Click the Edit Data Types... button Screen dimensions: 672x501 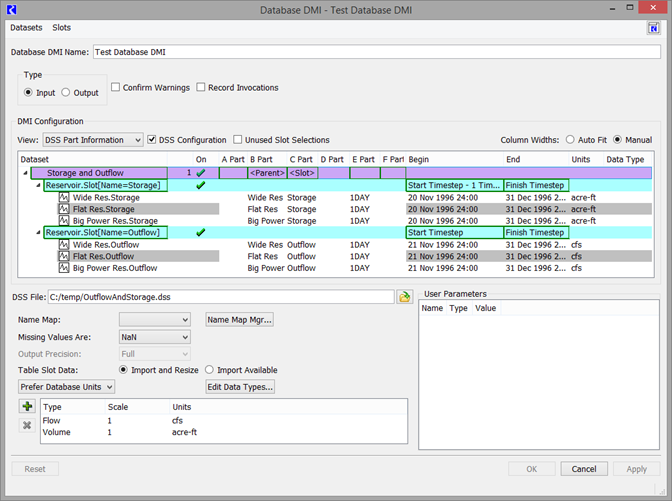239,387
